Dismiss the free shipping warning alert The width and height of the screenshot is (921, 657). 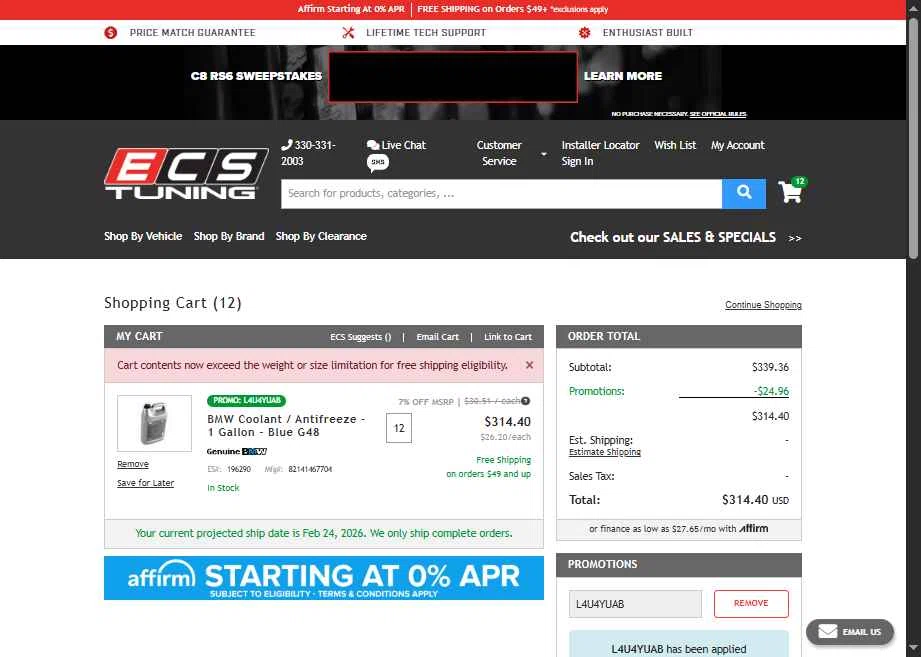pos(529,365)
